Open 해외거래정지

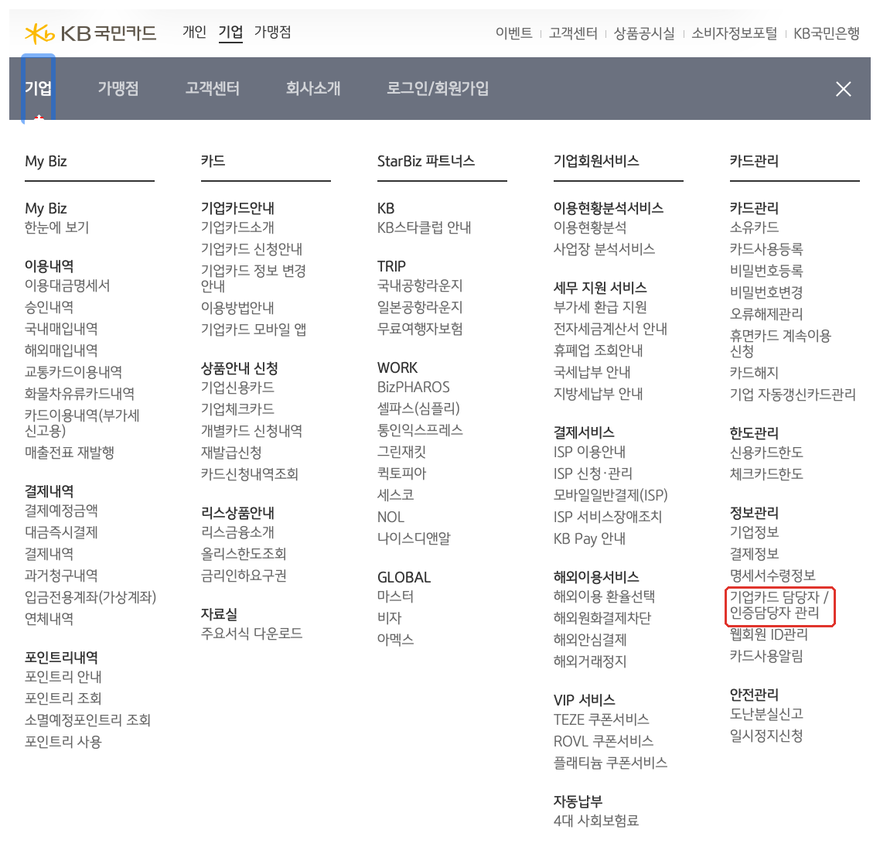[x=590, y=662]
